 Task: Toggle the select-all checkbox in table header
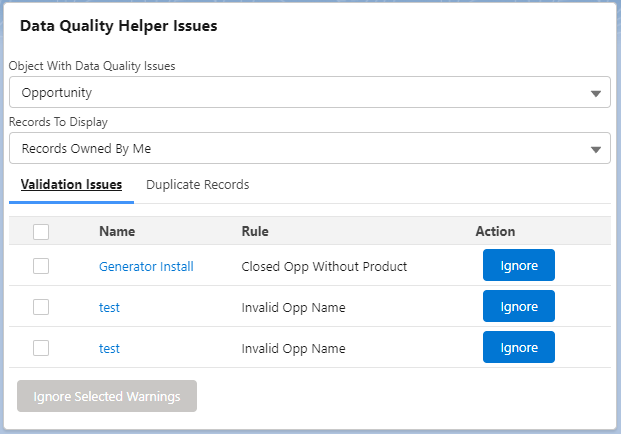[x=41, y=232]
